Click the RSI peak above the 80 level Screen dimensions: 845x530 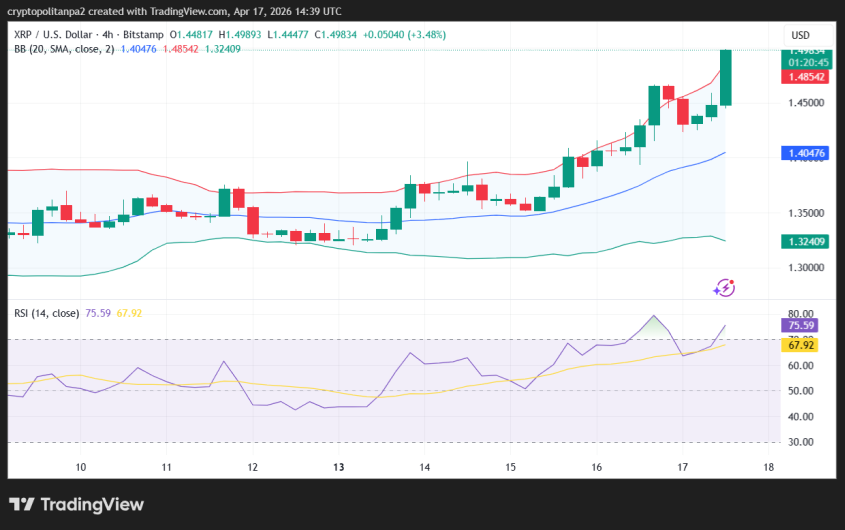pos(654,317)
